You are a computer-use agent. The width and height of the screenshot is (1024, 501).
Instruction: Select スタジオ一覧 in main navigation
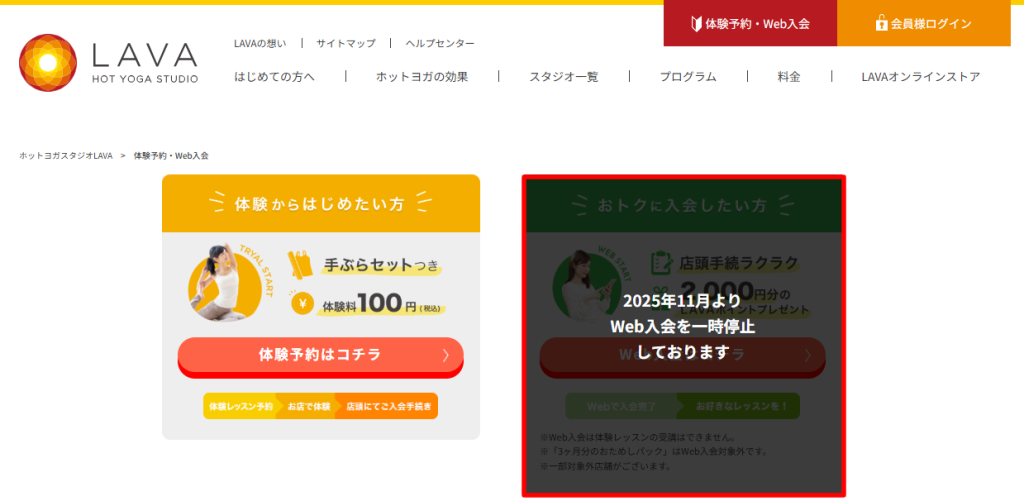pos(564,76)
